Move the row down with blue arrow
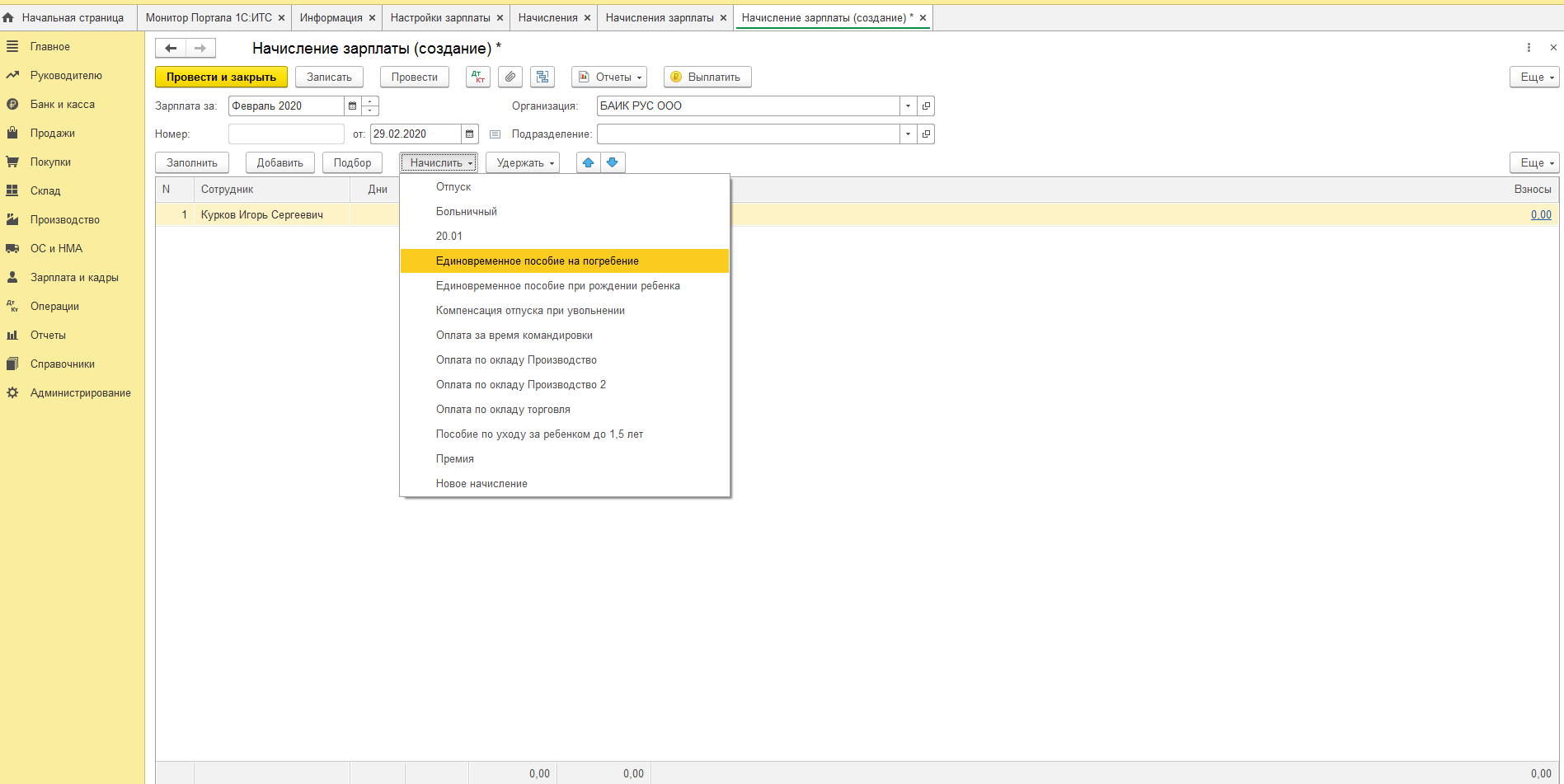1564x784 pixels. coord(613,162)
